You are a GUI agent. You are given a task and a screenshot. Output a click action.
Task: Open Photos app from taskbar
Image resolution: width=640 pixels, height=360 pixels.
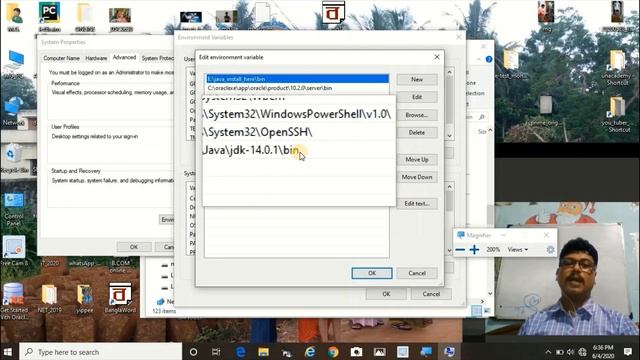pos(379,352)
